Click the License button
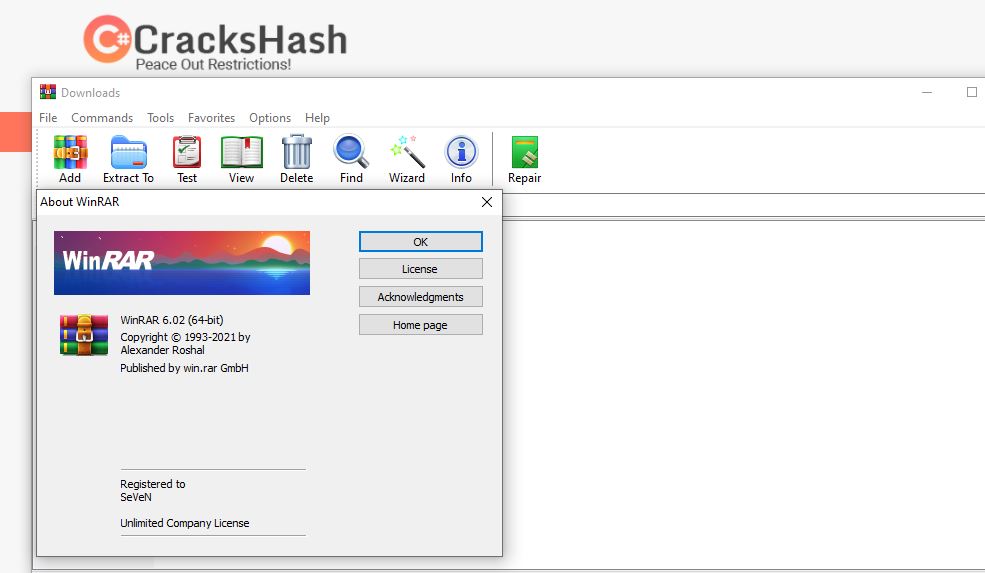Image resolution: width=985 pixels, height=573 pixels. (x=421, y=269)
